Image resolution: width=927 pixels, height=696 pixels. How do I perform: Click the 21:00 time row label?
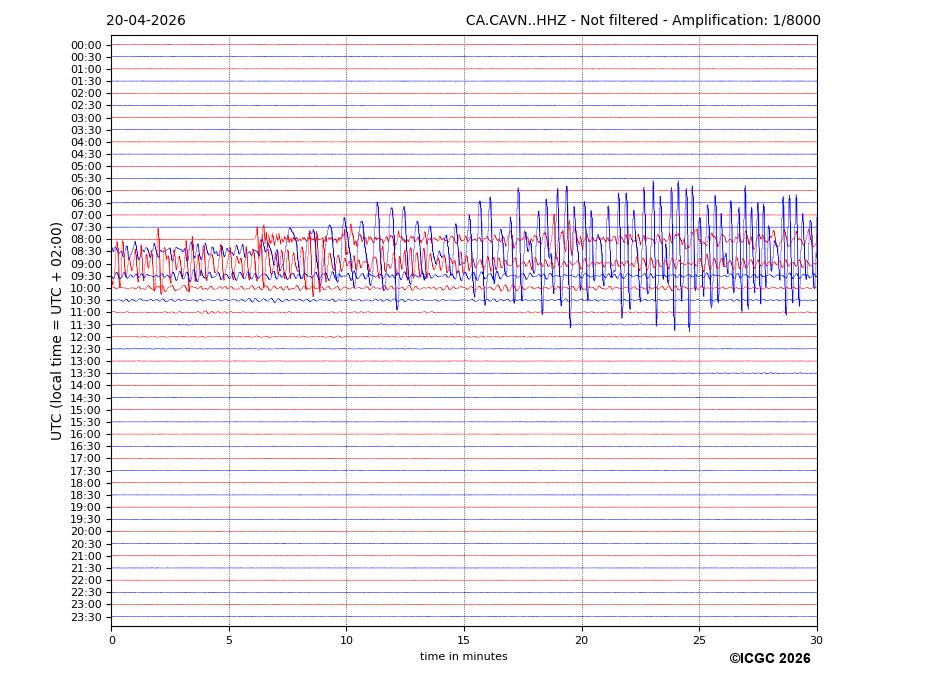click(x=86, y=556)
